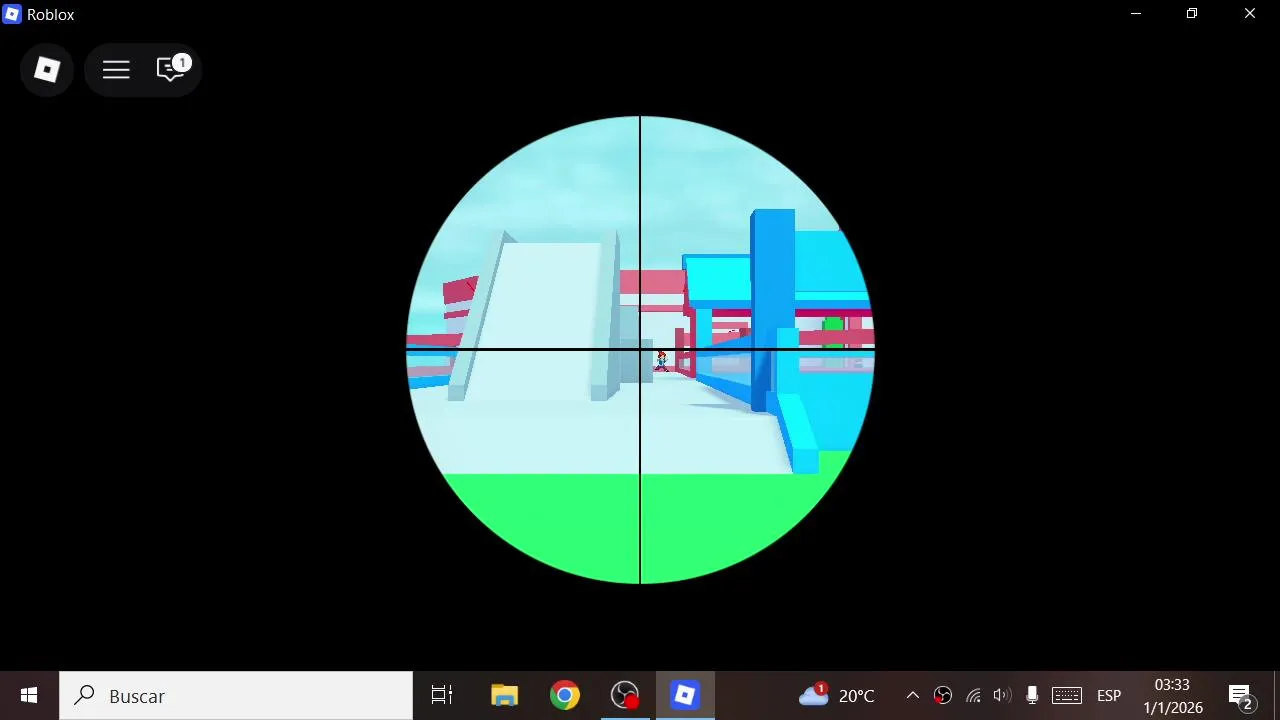The image size is (1280, 720).
Task: Open Task View on the taskbar
Action: coord(441,695)
